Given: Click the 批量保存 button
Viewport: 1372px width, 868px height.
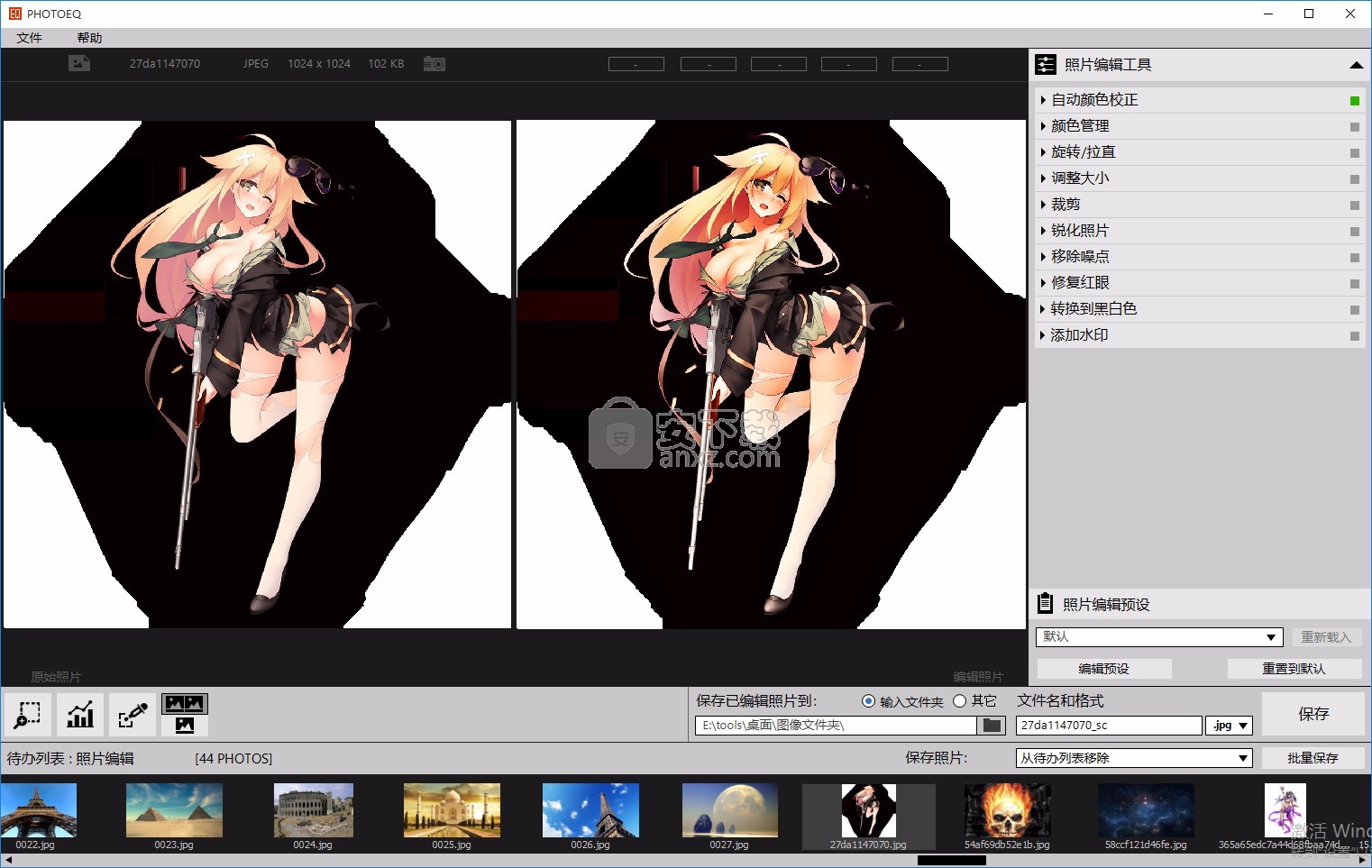Looking at the screenshot, I should point(1313,758).
